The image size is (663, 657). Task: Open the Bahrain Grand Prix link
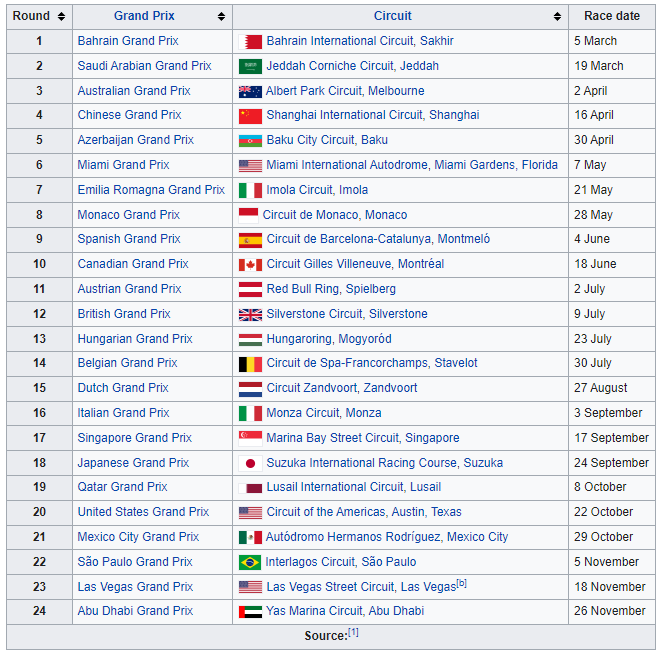(128, 41)
